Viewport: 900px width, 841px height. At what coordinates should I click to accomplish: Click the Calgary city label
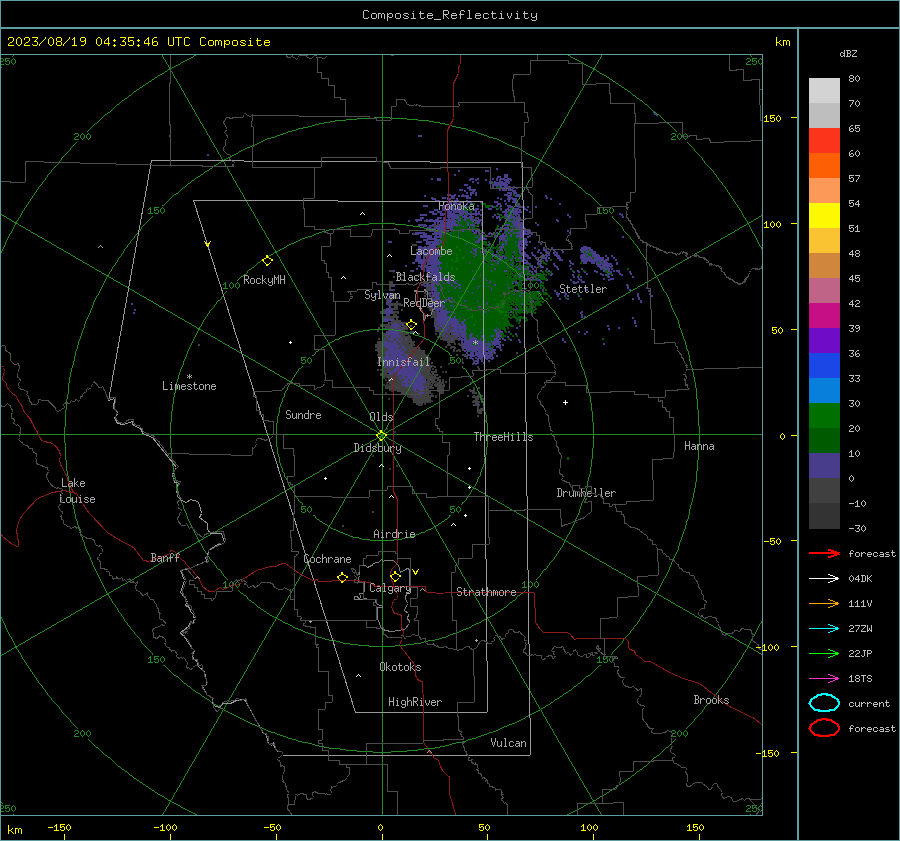(x=390, y=588)
